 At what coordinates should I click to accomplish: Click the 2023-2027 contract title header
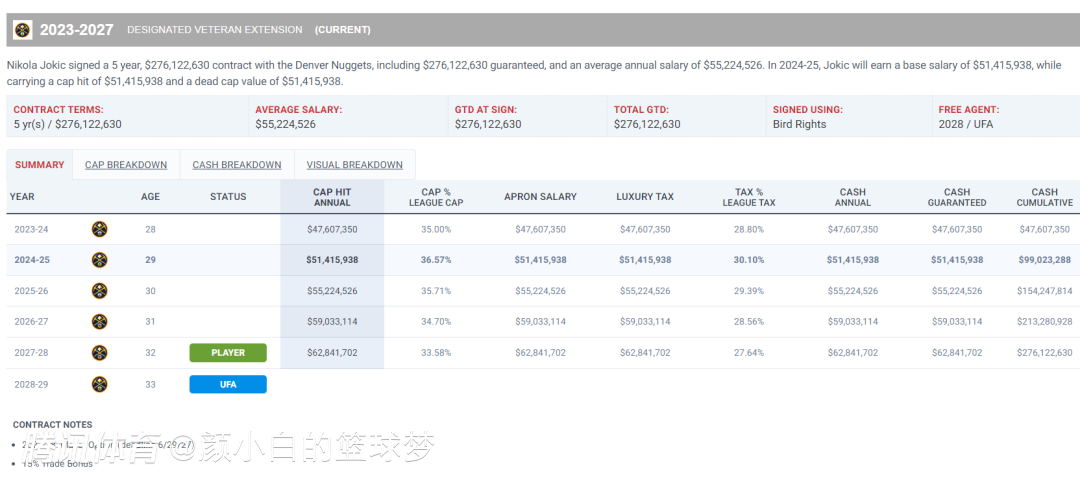[77, 30]
